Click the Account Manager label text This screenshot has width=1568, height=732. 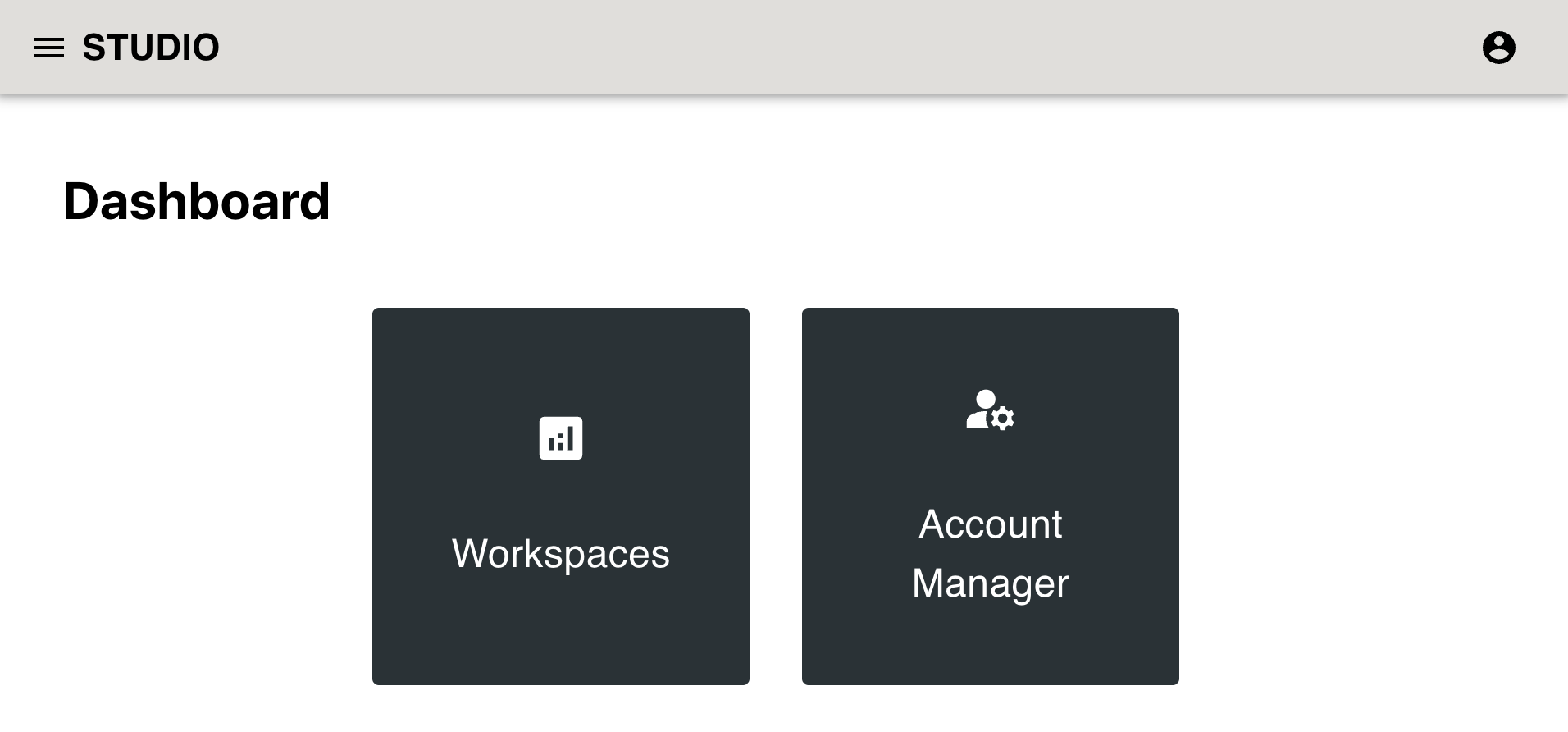(991, 554)
